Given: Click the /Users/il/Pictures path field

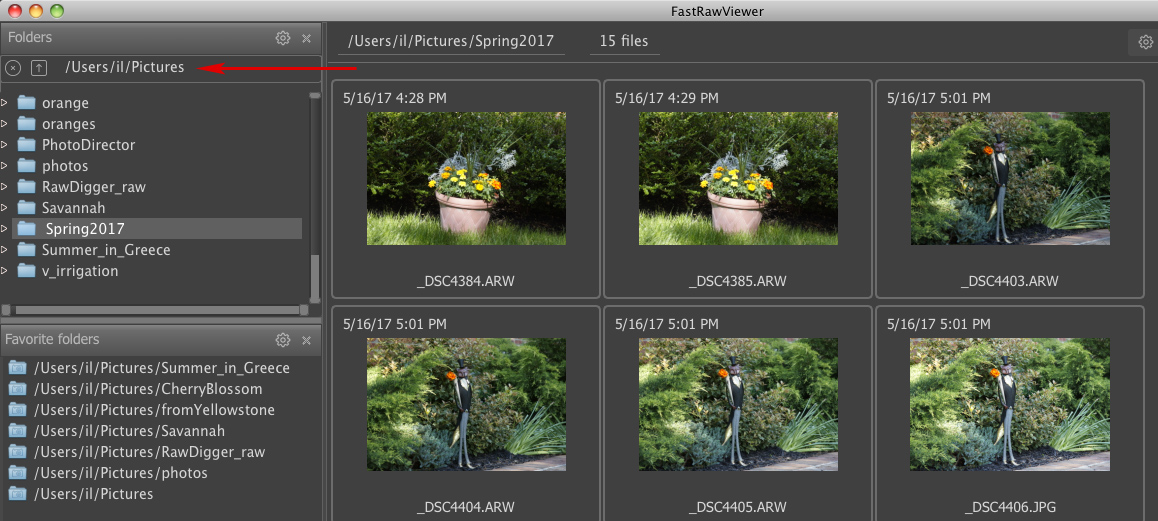Looking at the screenshot, I should click(125, 68).
